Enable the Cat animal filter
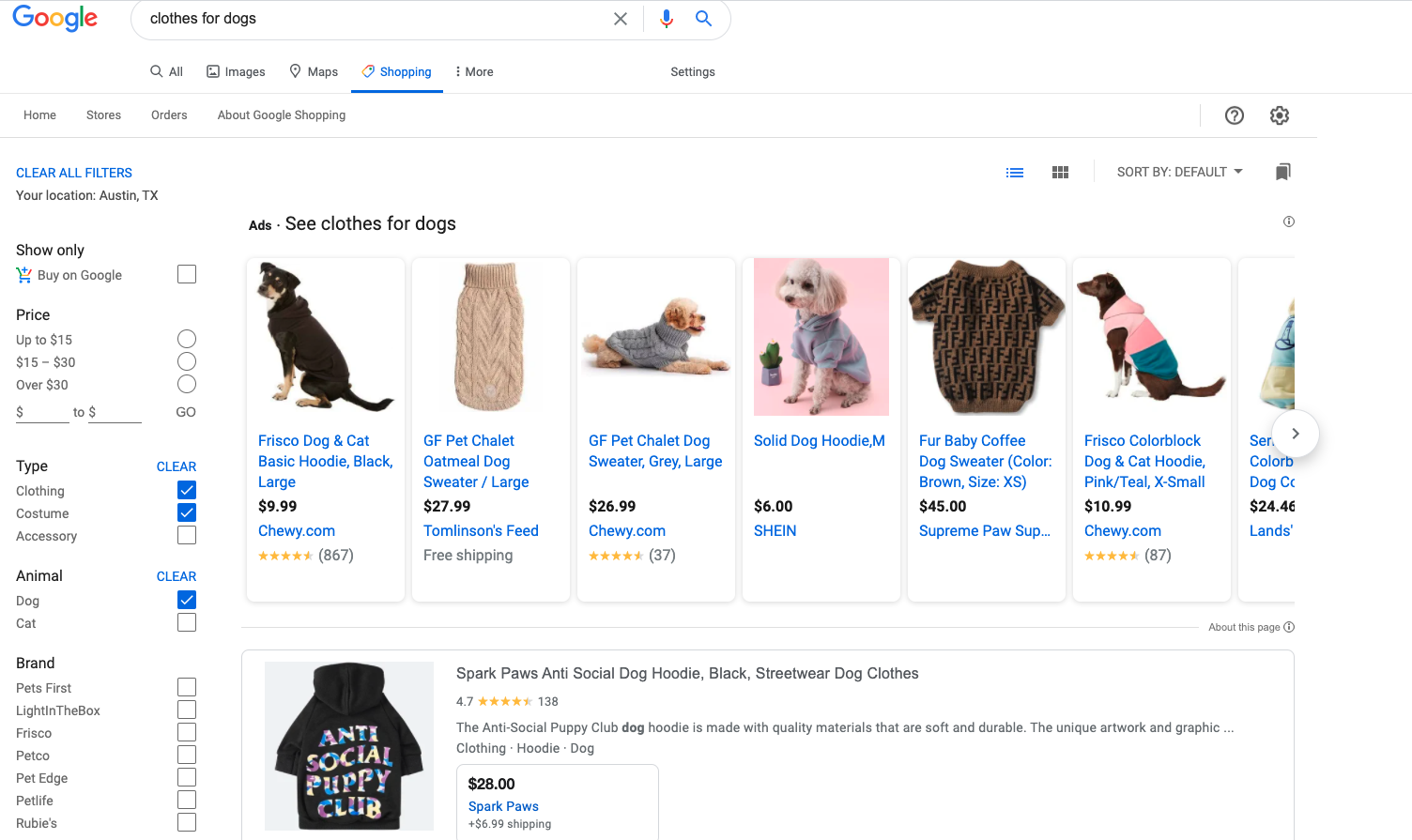 (x=187, y=621)
